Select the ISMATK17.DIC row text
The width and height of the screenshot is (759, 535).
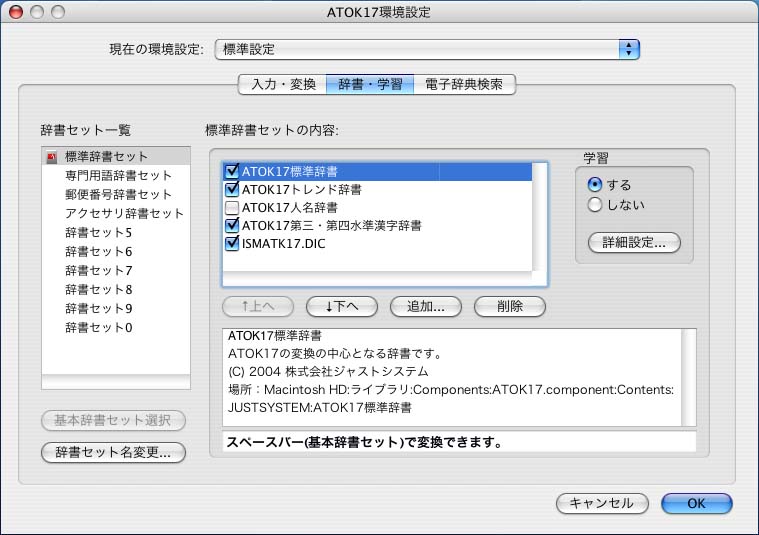click(x=284, y=244)
